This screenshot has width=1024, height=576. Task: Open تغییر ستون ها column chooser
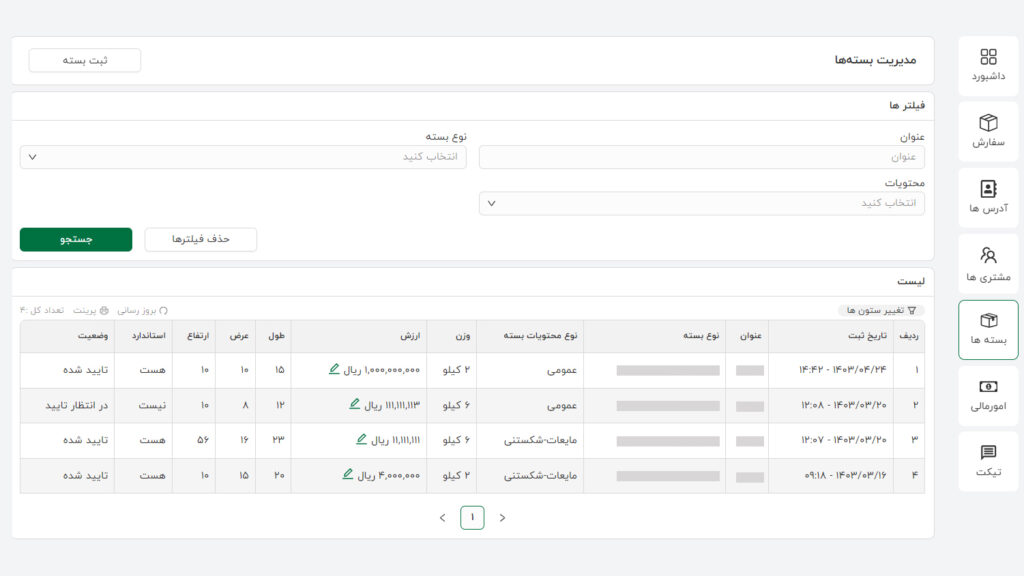point(881,310)
